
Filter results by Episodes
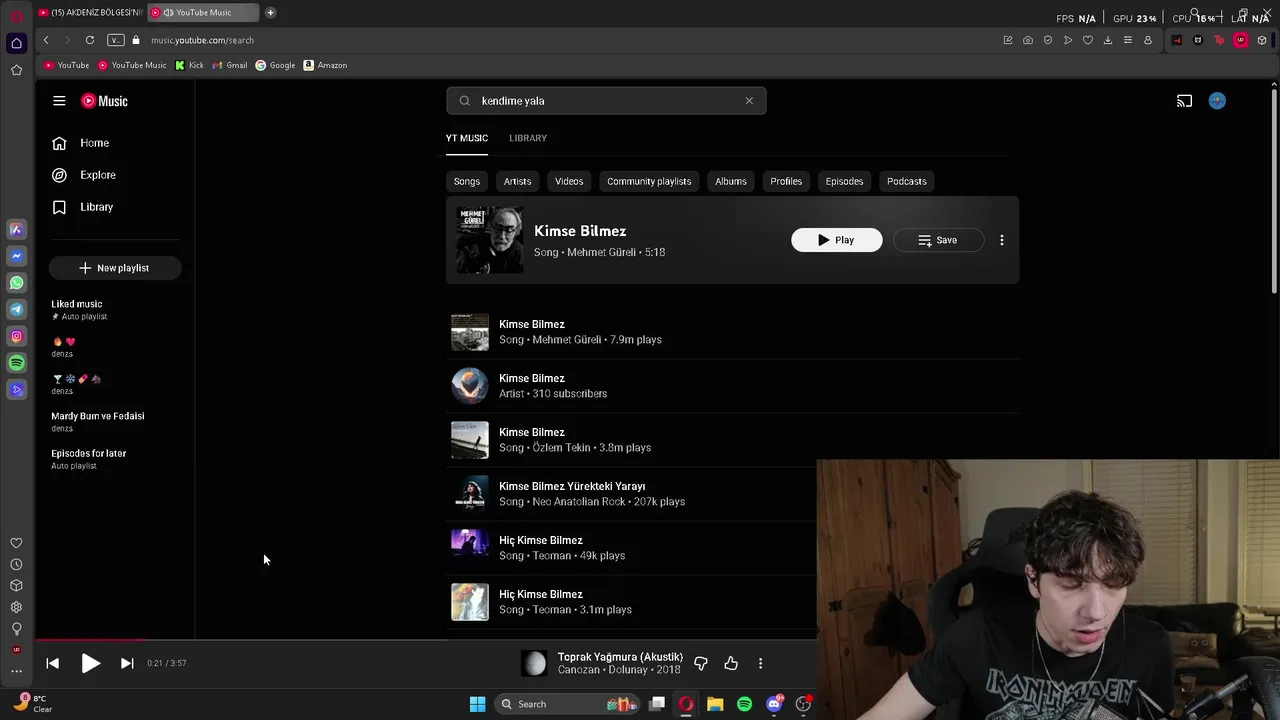(844, 181)
